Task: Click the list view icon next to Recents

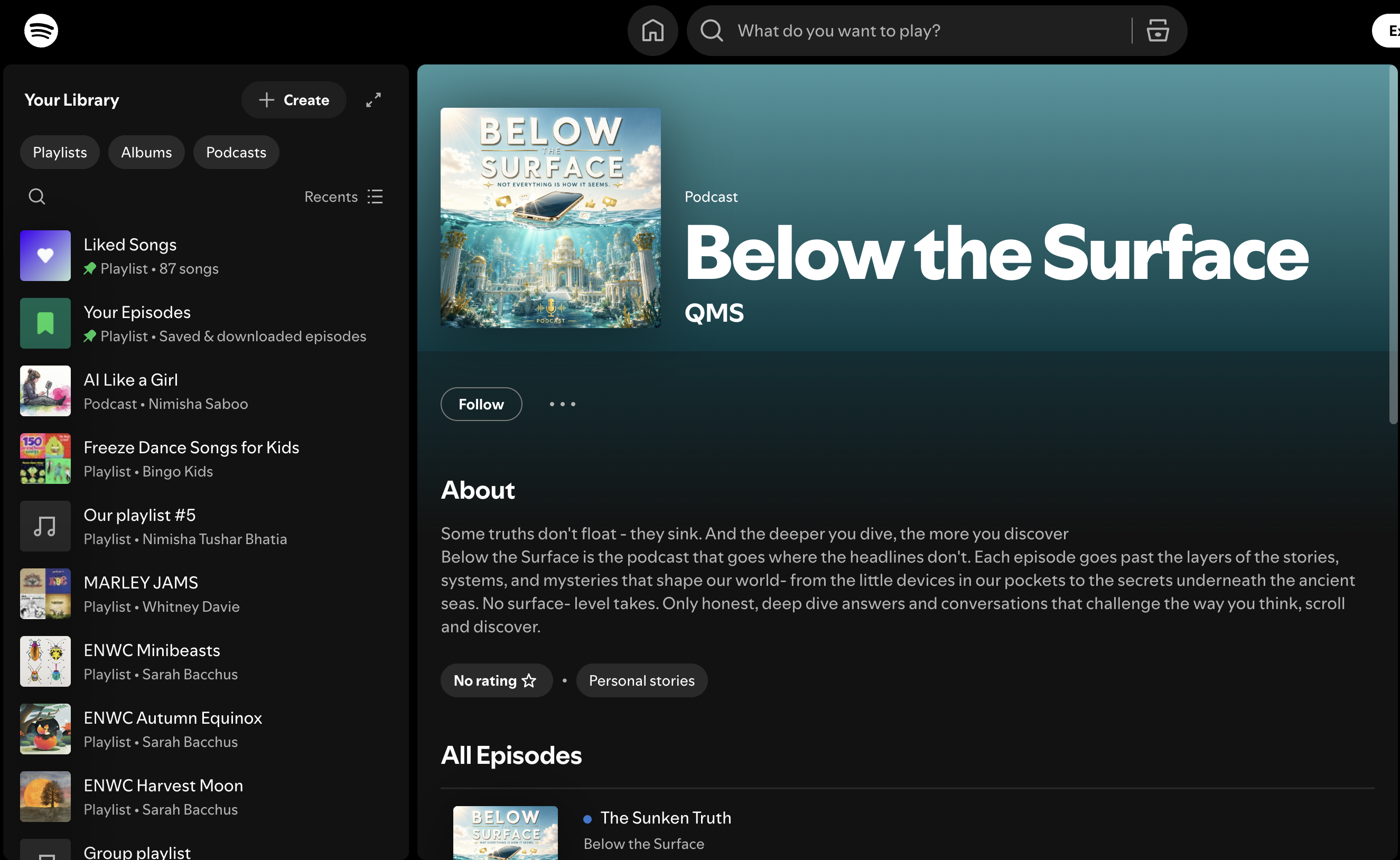Action: click(375, 197)
